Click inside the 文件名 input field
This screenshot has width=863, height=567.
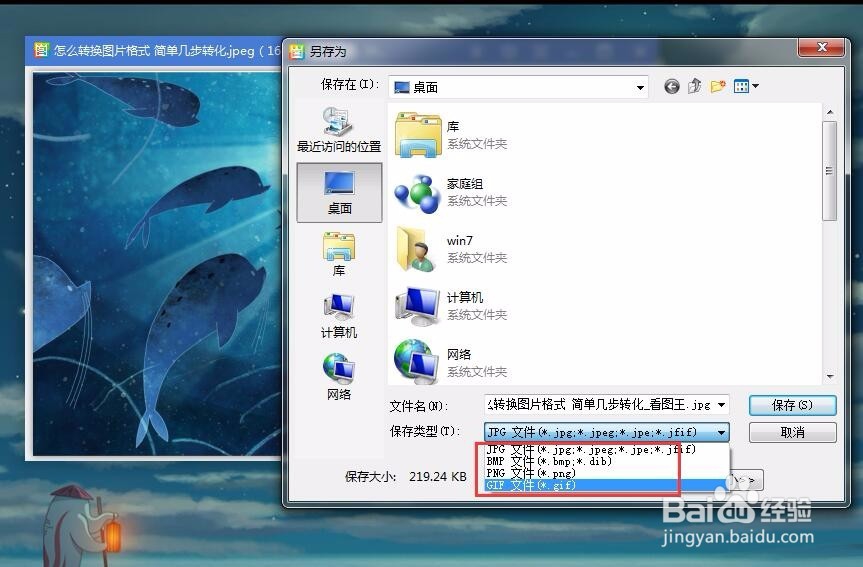click(x=599, y=405)
